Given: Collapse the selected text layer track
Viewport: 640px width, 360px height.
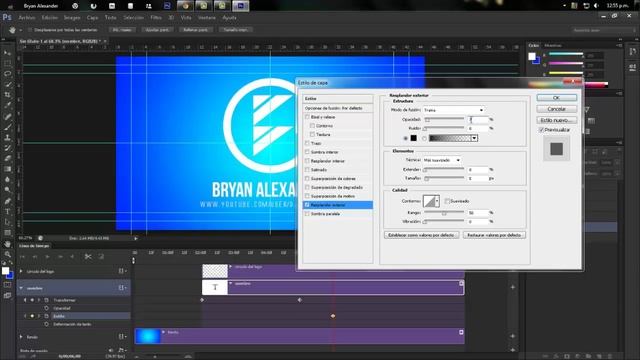Looking at the screenshot, I should 21,288.
